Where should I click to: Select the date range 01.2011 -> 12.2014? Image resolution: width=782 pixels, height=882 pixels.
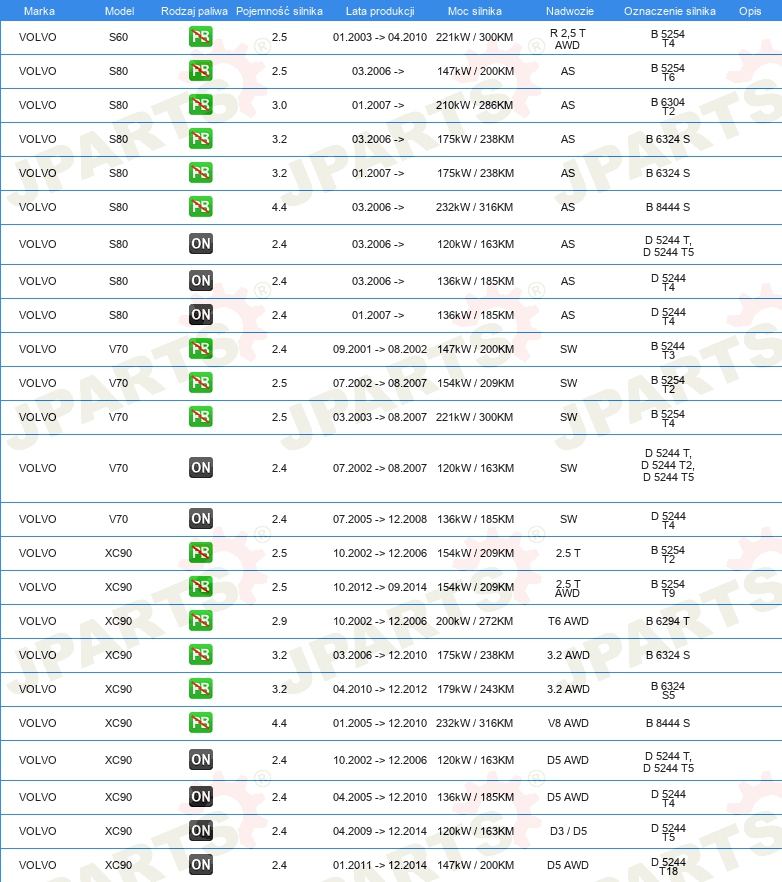380,865
